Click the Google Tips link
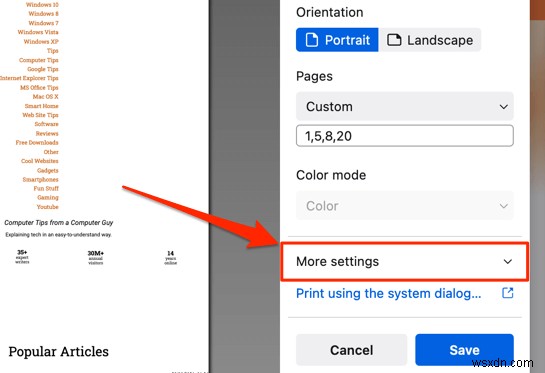This screenshot has height=373, width=545. click(x=43, y=69)
